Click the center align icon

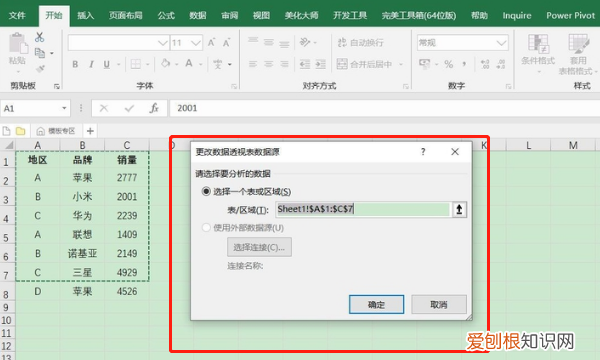[269, 64]
